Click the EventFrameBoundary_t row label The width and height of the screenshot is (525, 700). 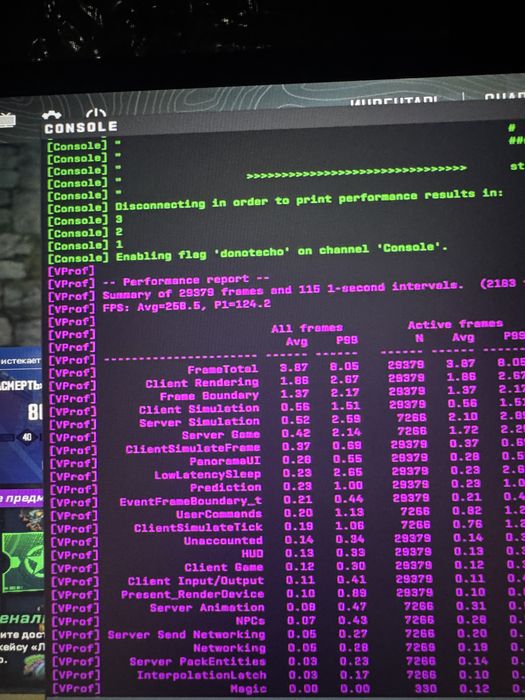tap(191, 501)
